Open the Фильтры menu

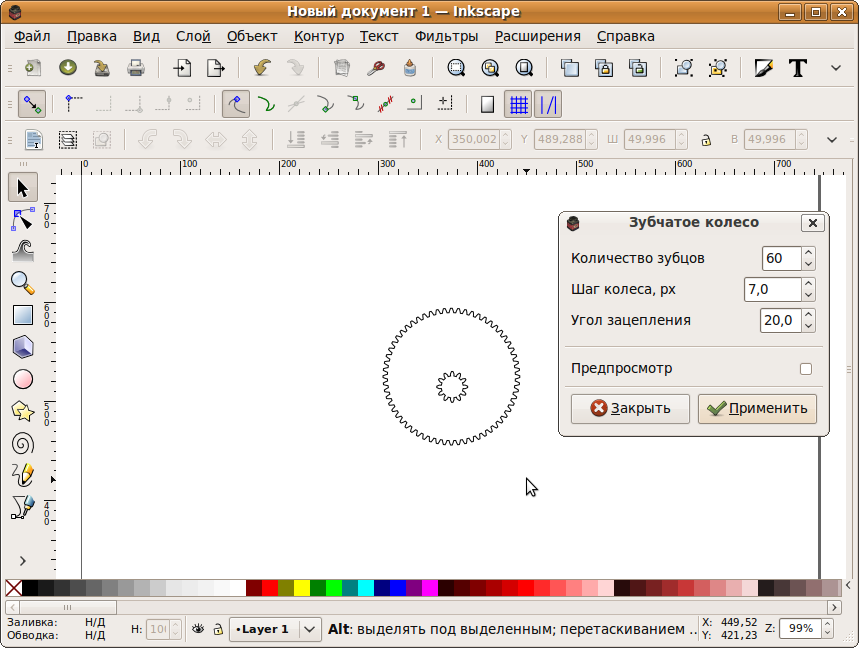click(x=446, y=36)
